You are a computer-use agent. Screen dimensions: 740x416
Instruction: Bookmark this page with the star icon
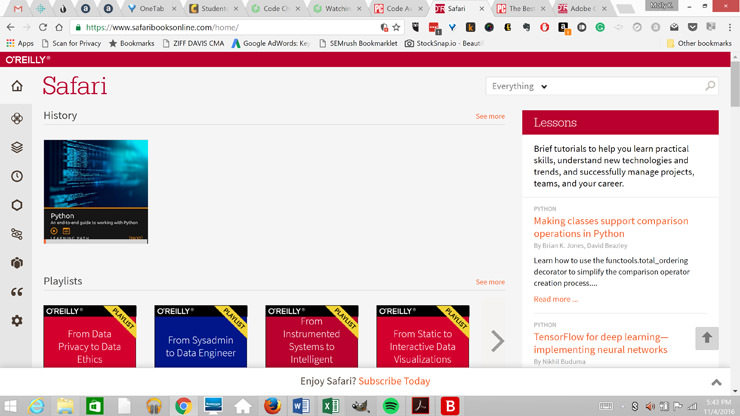click(x=396, y=27)
